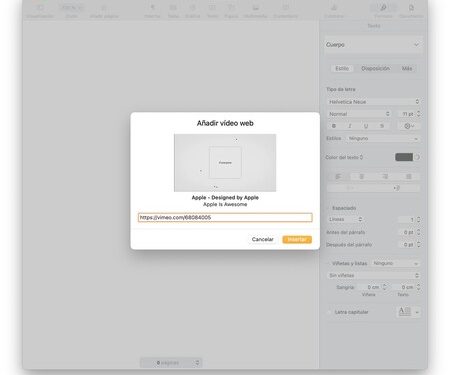Toggle underline text formatting
Viewport: 450px width, 375px height.
pos(366,126)
